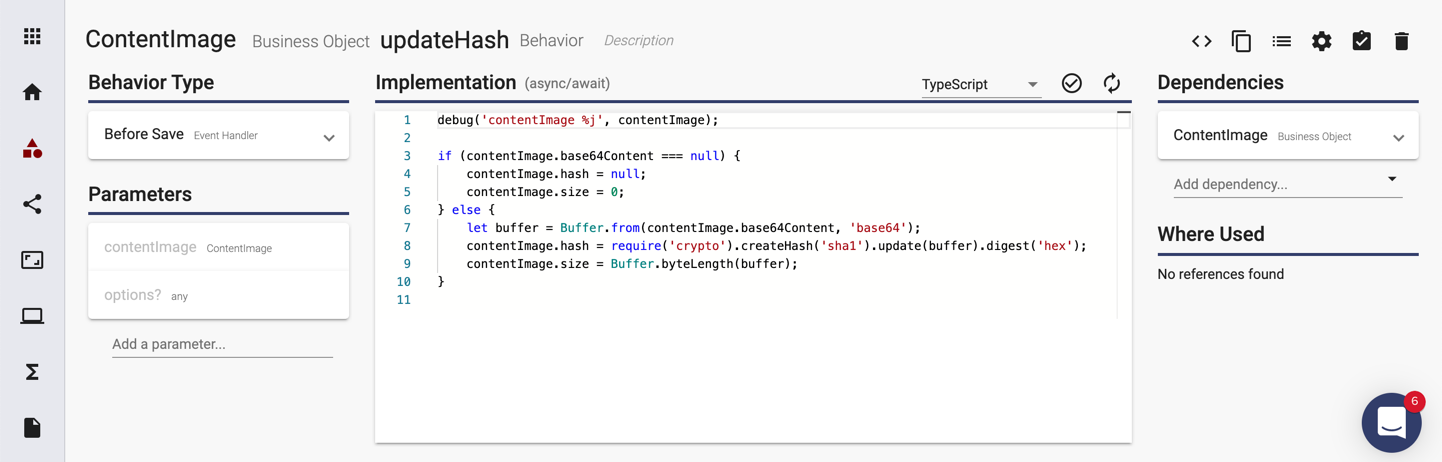The height and width of the screenshot is (462, 1442).
Task: Open the laptop icon in sidebar
Action: (x=32, y=316)
